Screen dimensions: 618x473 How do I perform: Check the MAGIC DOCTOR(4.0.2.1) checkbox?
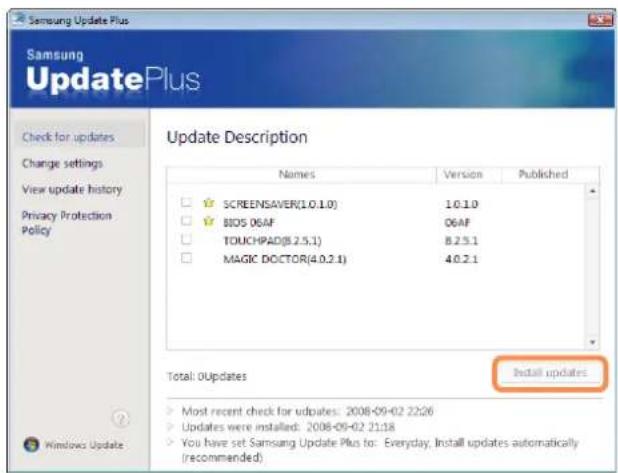186,258
